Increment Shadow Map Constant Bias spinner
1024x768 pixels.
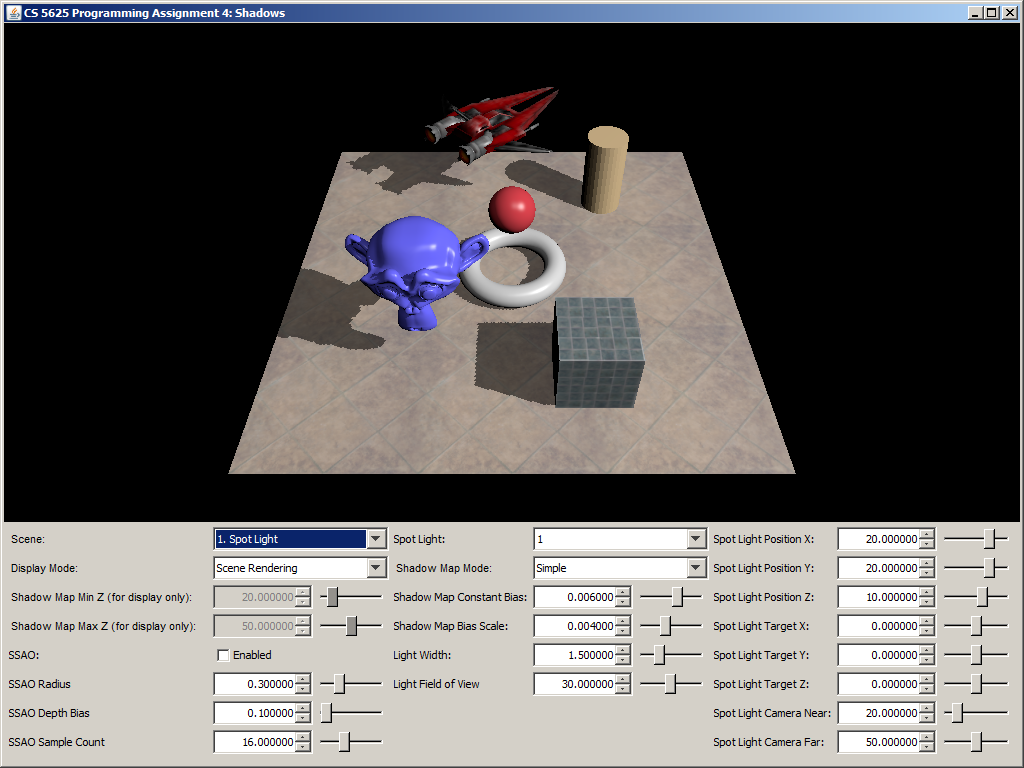(624, 592)
